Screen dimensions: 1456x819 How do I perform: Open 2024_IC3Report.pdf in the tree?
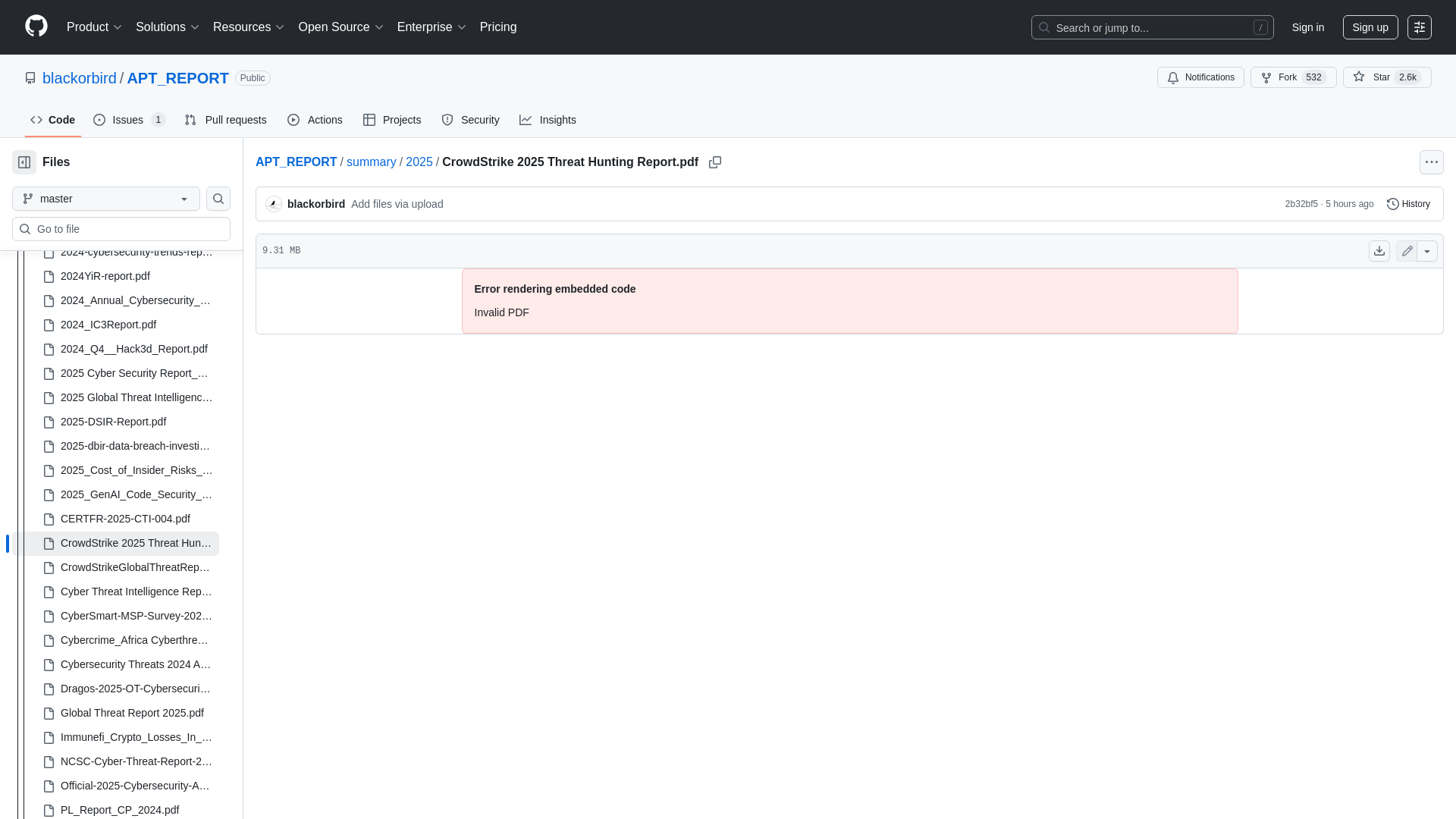(x=108, y=325)
